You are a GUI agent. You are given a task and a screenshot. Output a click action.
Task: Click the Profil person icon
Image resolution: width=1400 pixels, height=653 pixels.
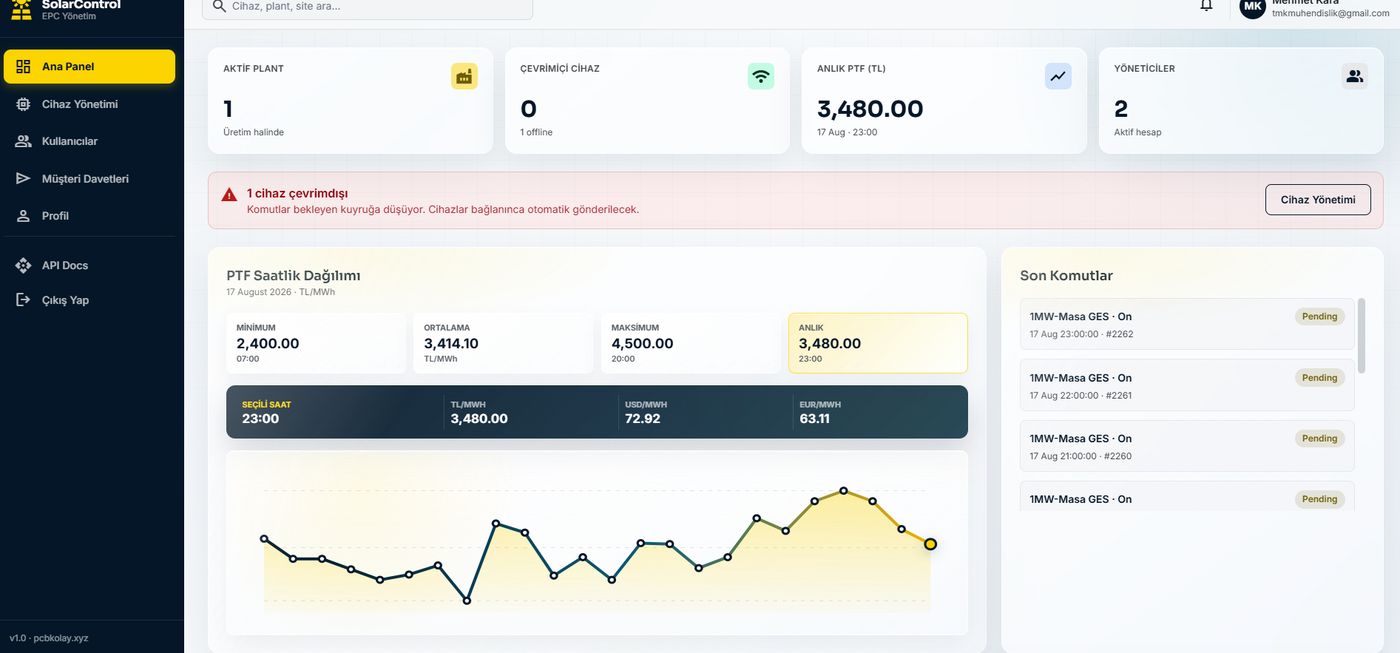[x=23, y=216]
